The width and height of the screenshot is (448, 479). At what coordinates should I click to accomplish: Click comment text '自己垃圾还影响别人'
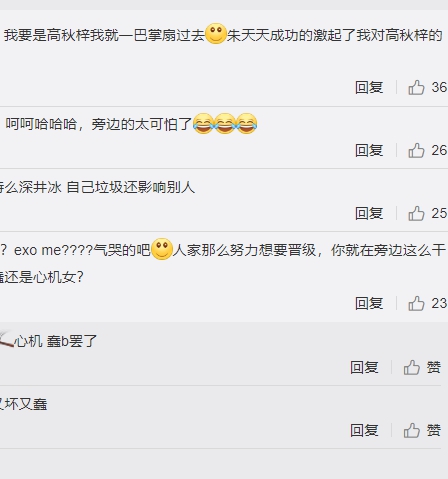[131, 187]
